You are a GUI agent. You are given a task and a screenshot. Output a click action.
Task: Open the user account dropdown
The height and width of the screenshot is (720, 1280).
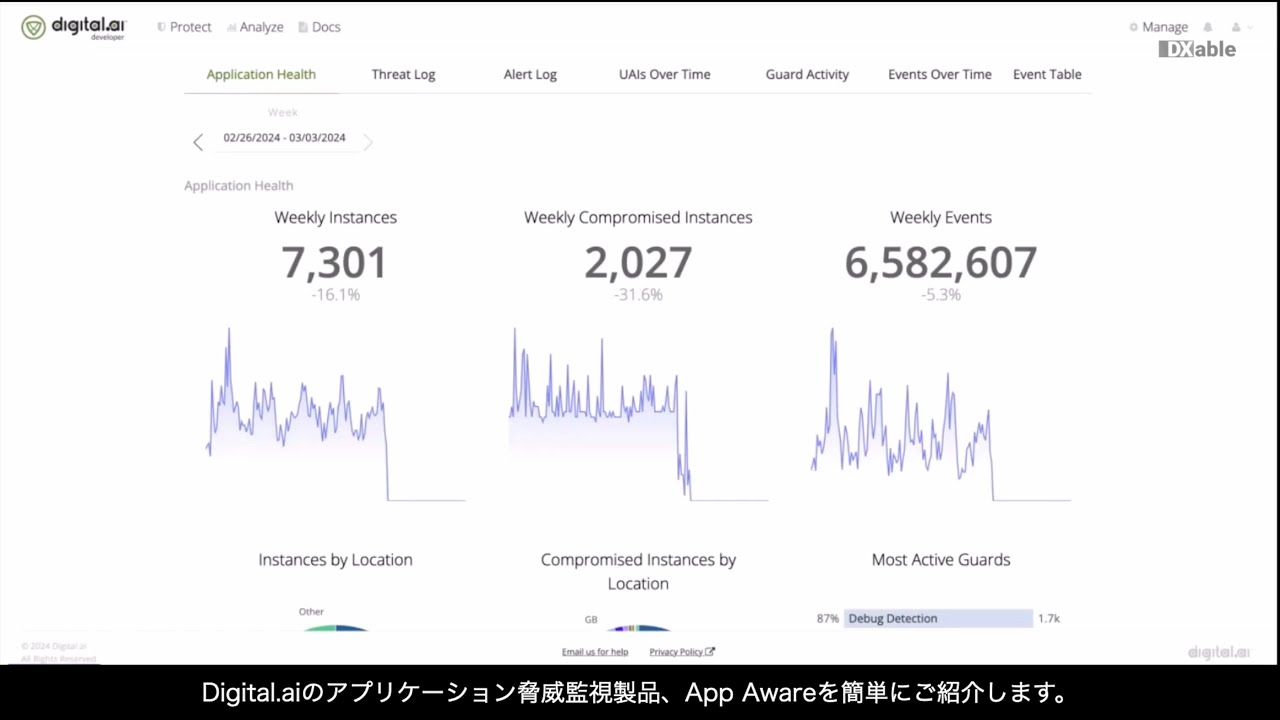[x=1242, y=27]
